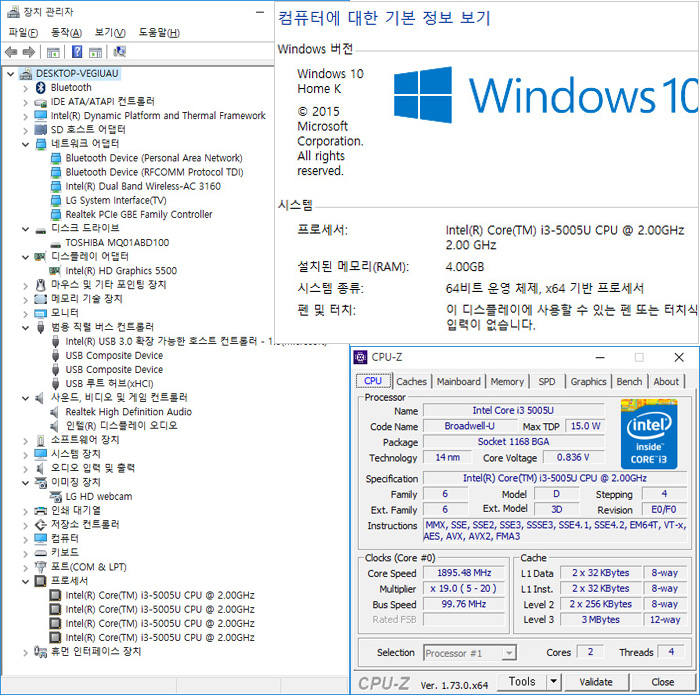The width and height of the screenshot is (700, 697).
Task: Switch to the SPD tab in CPU-Z
Action: (547, 381)
